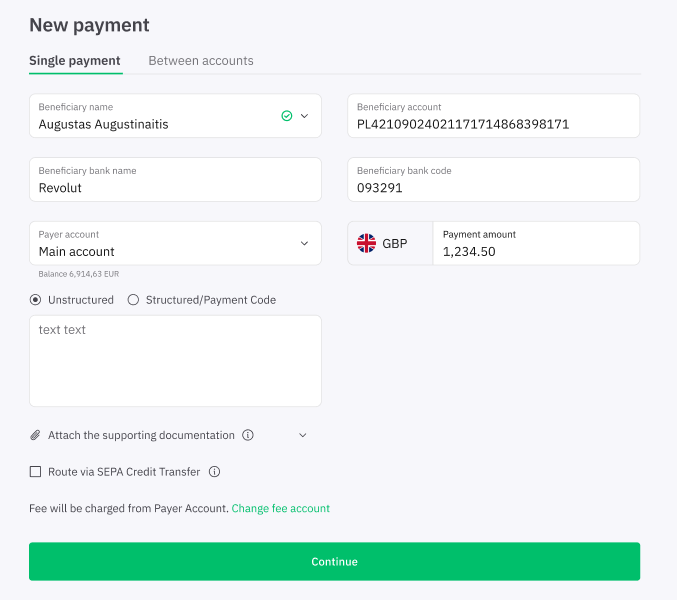Screen dimensions: 677x600
Task: Select the Single payment tab
Action: point(75,61)
